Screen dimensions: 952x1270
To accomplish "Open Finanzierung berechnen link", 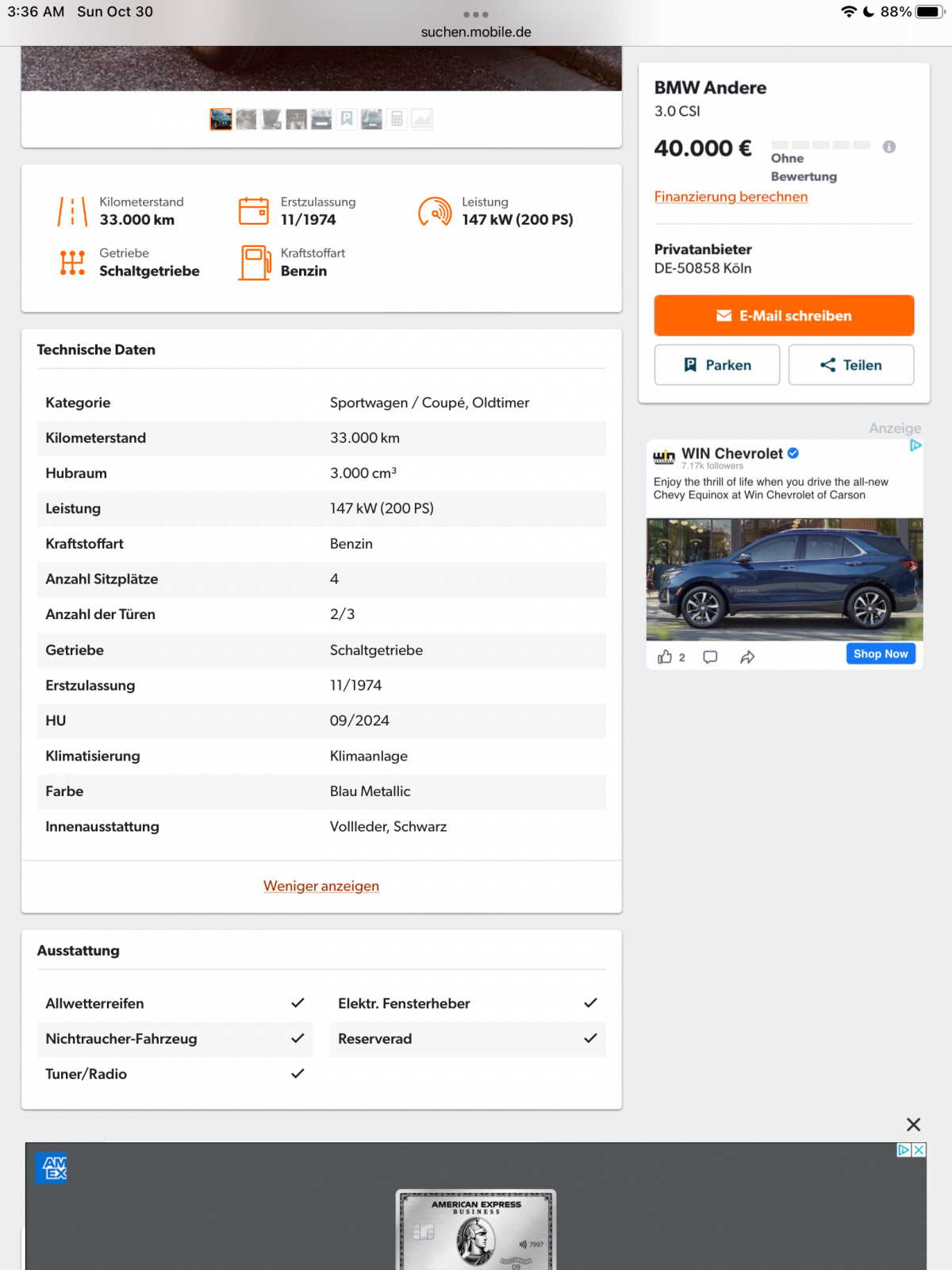I will pos(731,197).
